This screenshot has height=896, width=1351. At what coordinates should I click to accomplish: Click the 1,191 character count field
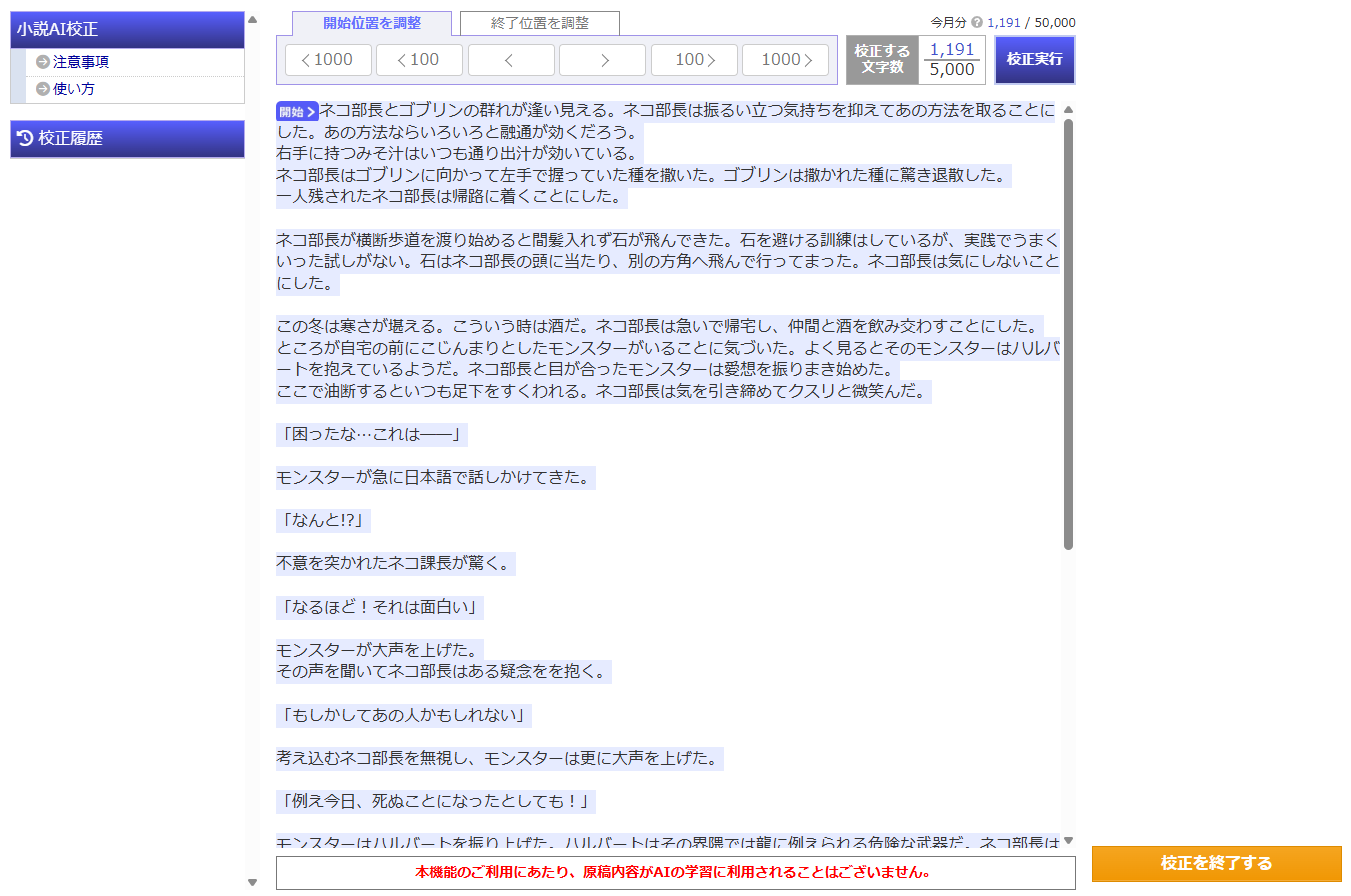[x=951, y=49]
